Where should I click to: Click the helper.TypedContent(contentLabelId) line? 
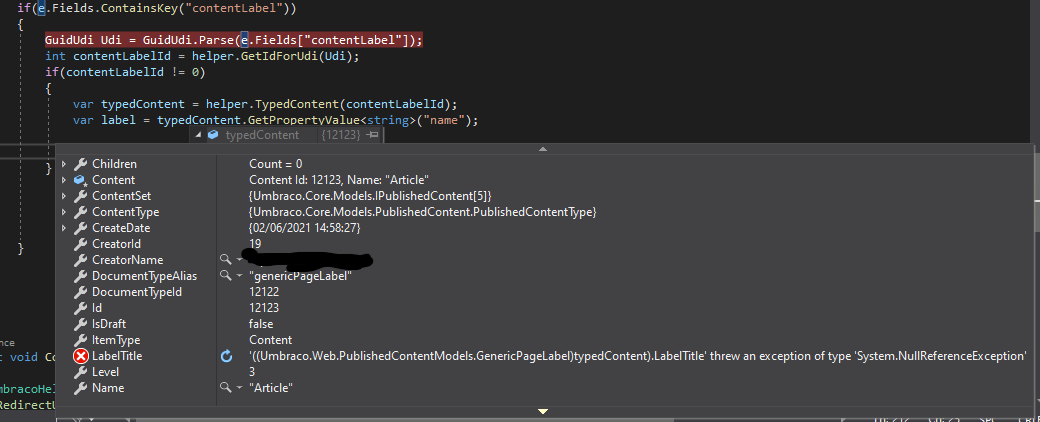pos(265,104)
